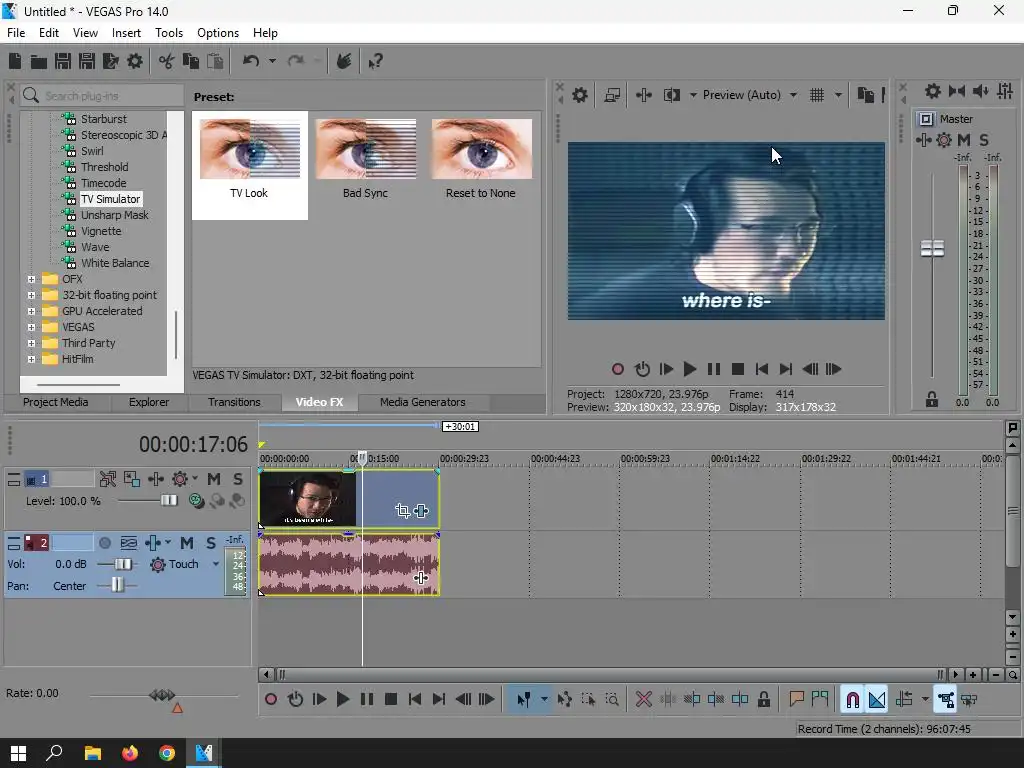The width and height of the screenshot is (1024, 768).
Task: Start playback in the video preview
Action: (x=689, y=369)
